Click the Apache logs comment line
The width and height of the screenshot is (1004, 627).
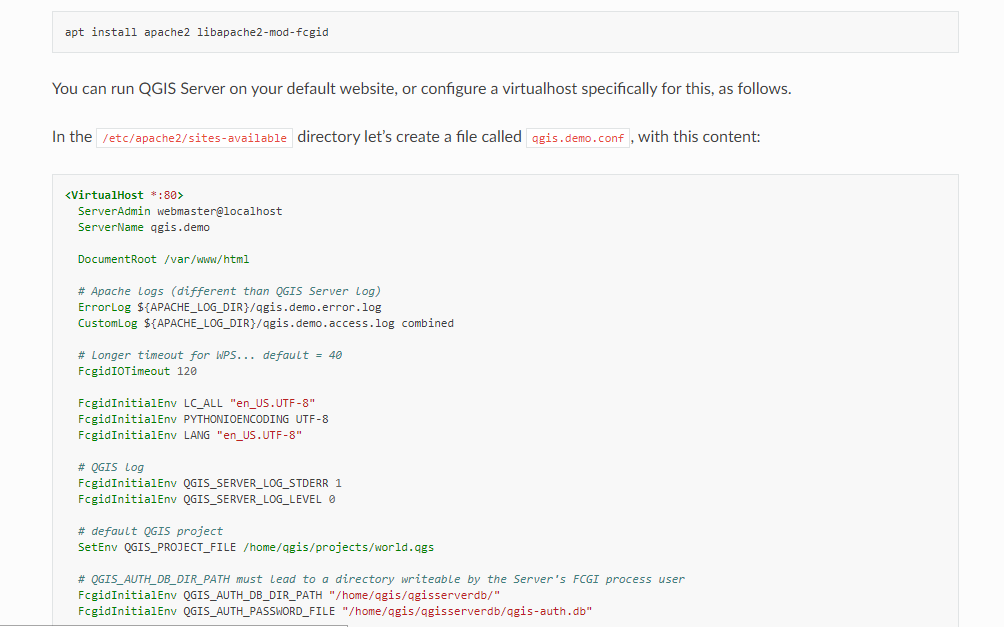(229, 291)
